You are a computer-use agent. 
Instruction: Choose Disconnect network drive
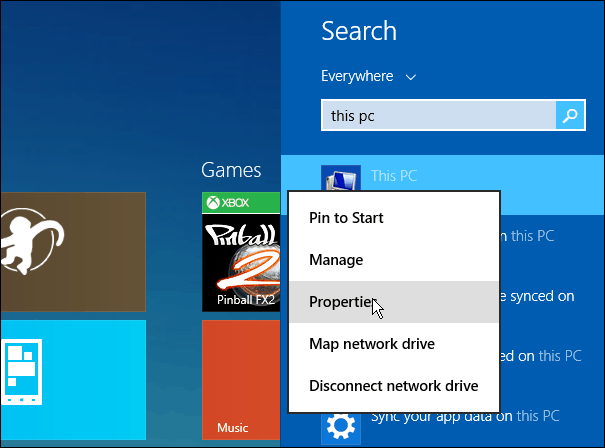pyautogui.click(x=394, y=386)
